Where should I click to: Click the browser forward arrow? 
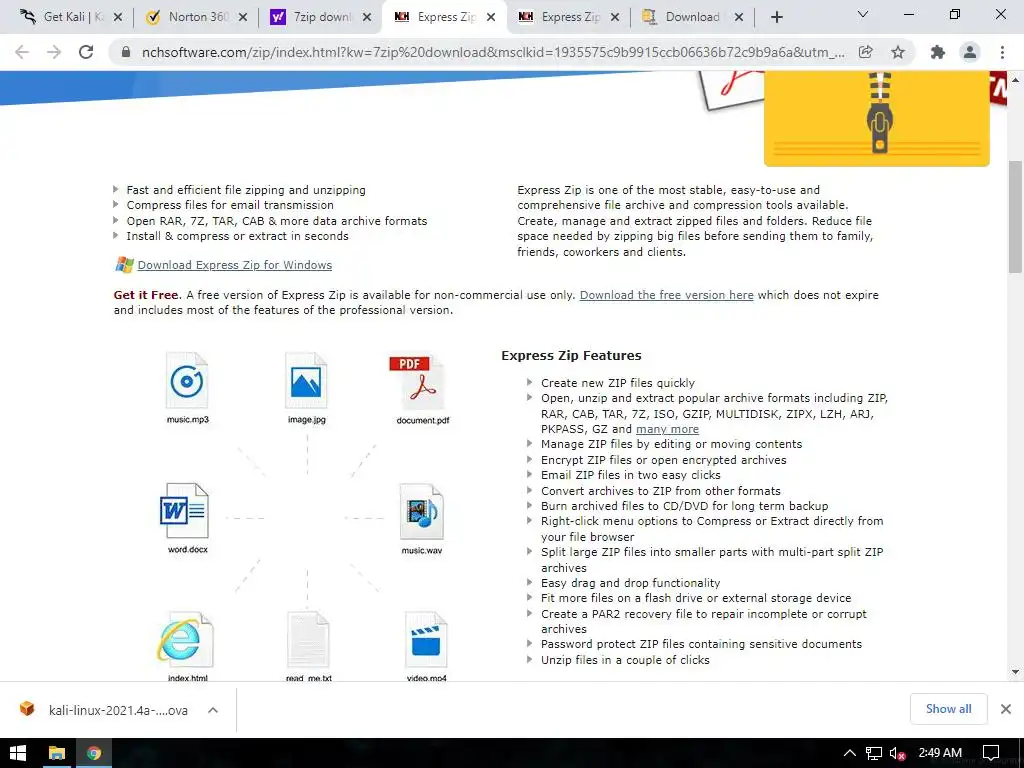click(x=54, y=52)
